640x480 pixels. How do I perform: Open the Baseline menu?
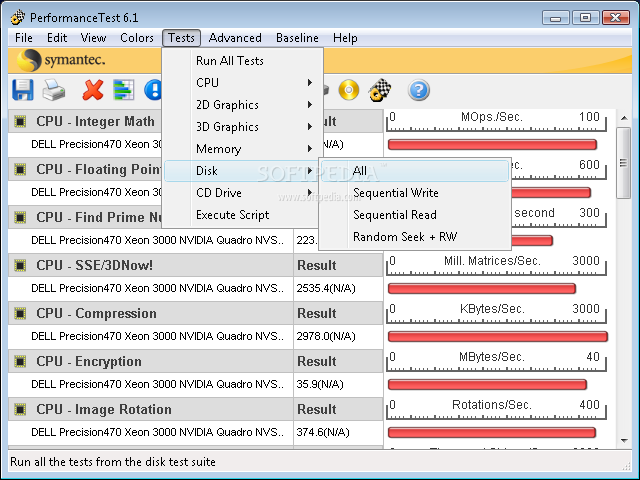[x=297, y=38]
